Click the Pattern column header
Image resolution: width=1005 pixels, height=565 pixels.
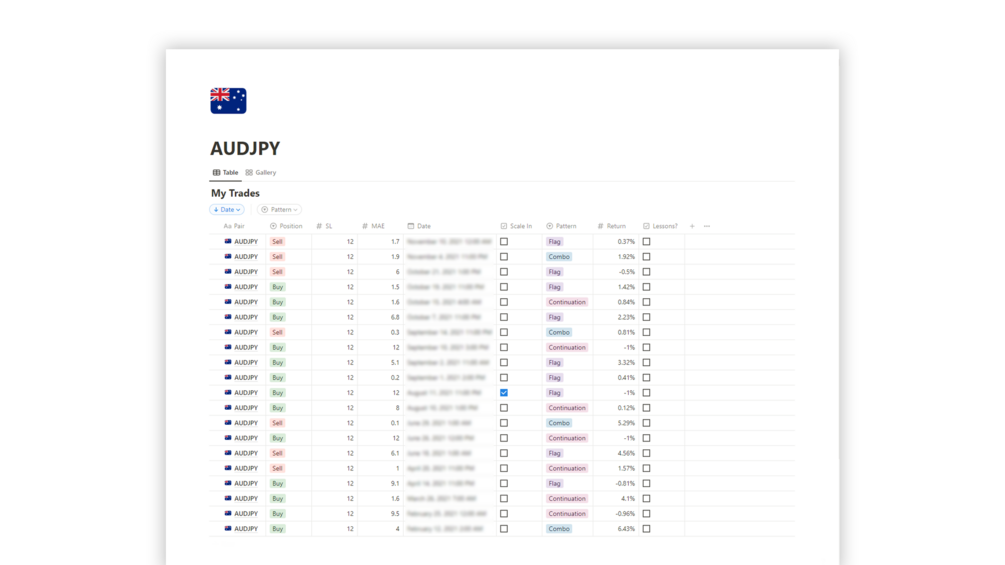(561, 226)
